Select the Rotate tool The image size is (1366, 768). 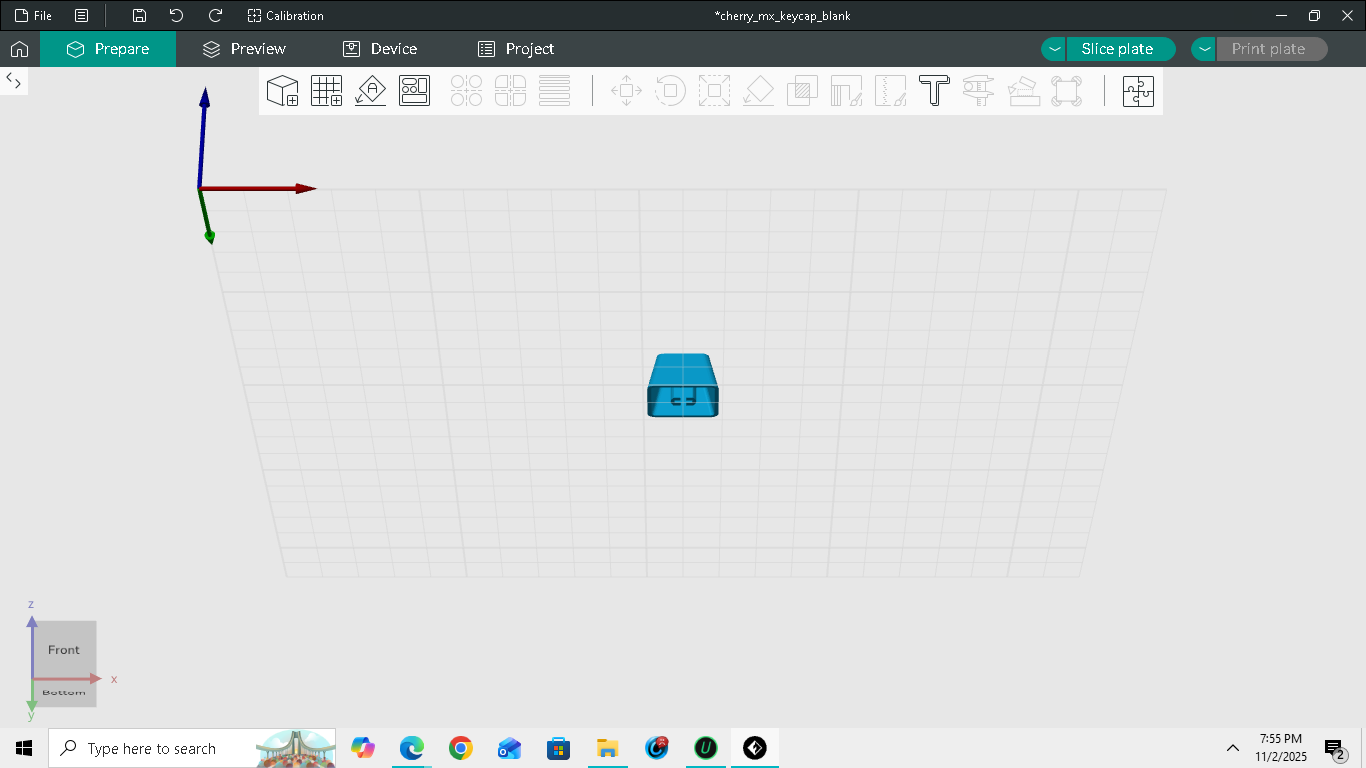[670, 91]
